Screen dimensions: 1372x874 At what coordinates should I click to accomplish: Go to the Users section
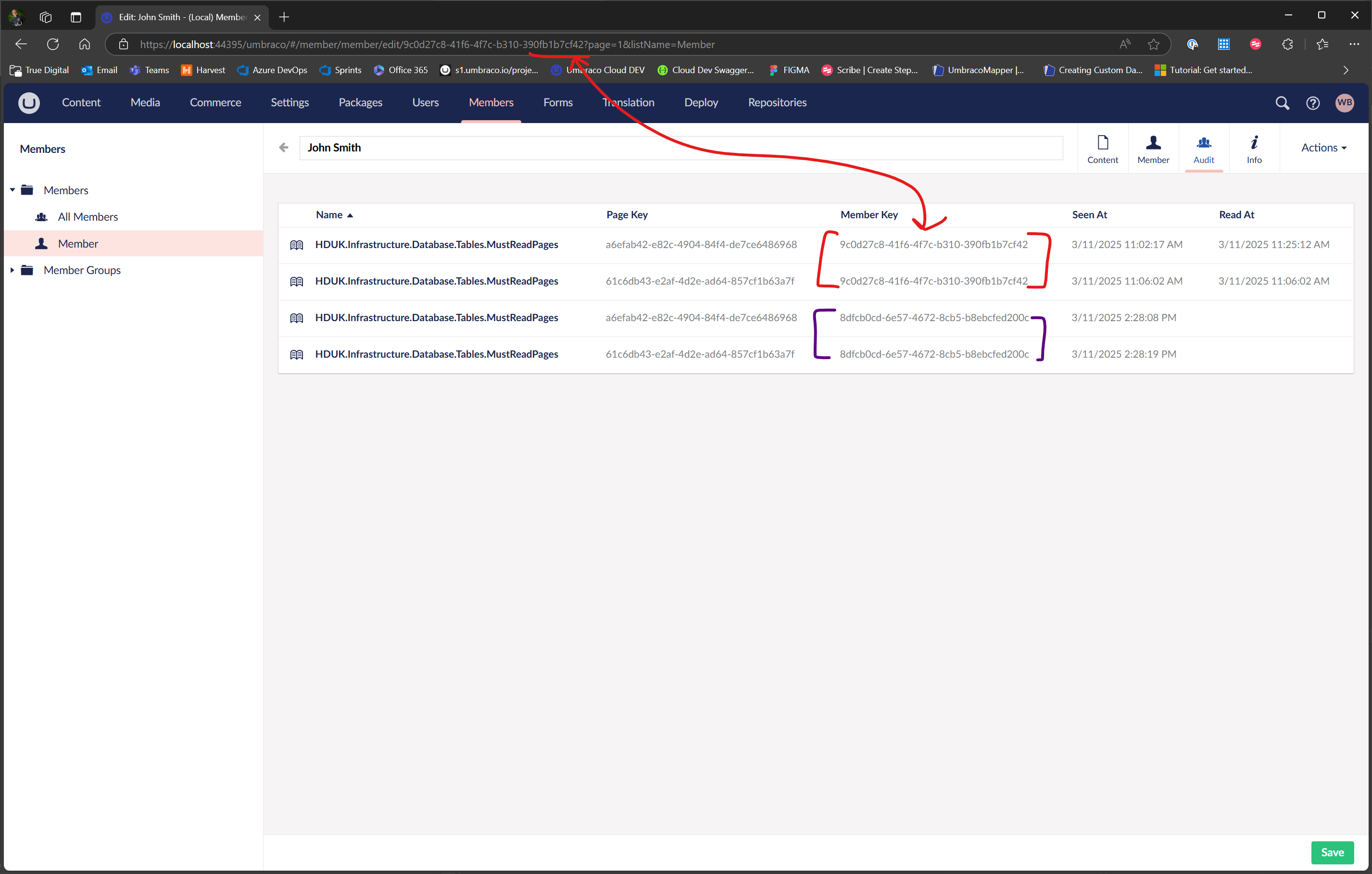[425, 102]
